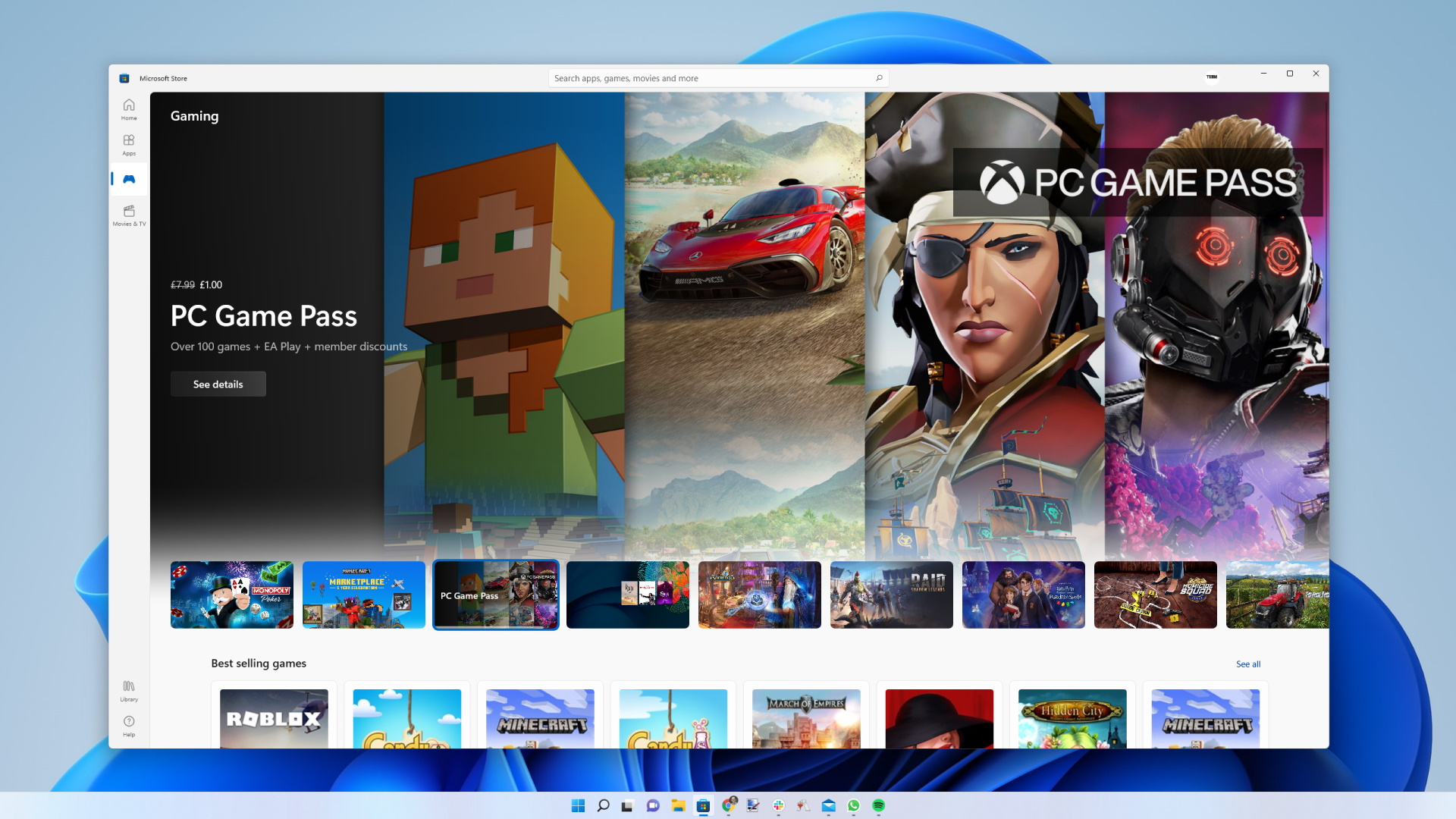Open the Help icon in sidebar
Image resolution: width=1456 pixels, height=819 pixels.
coord(129,726)
